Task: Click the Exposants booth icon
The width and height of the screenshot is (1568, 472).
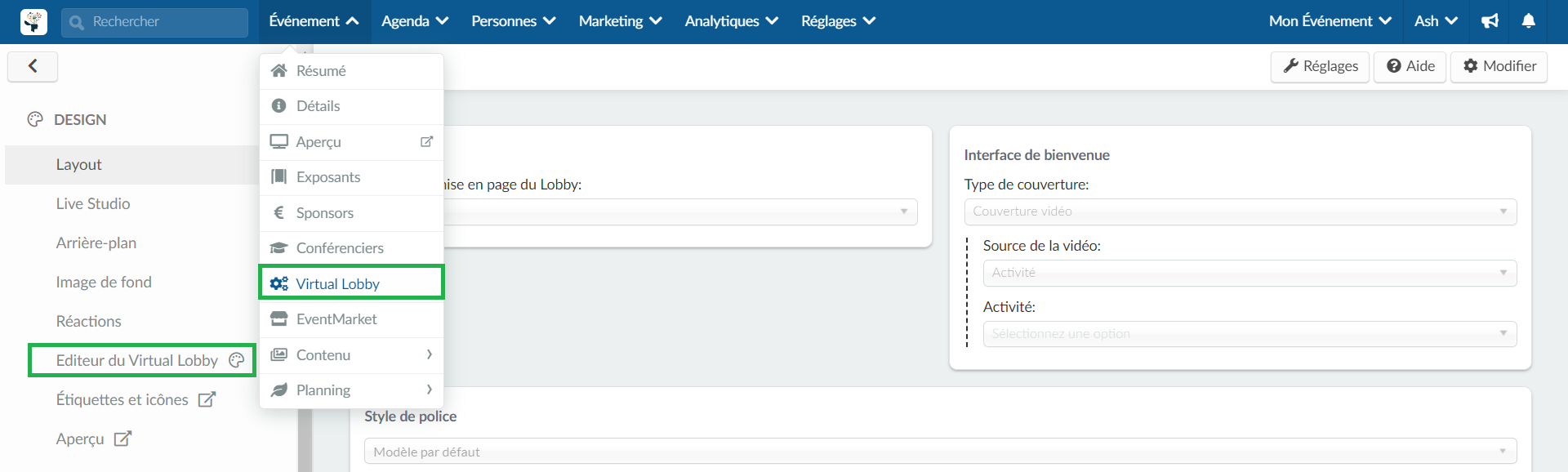Action: 278,176
